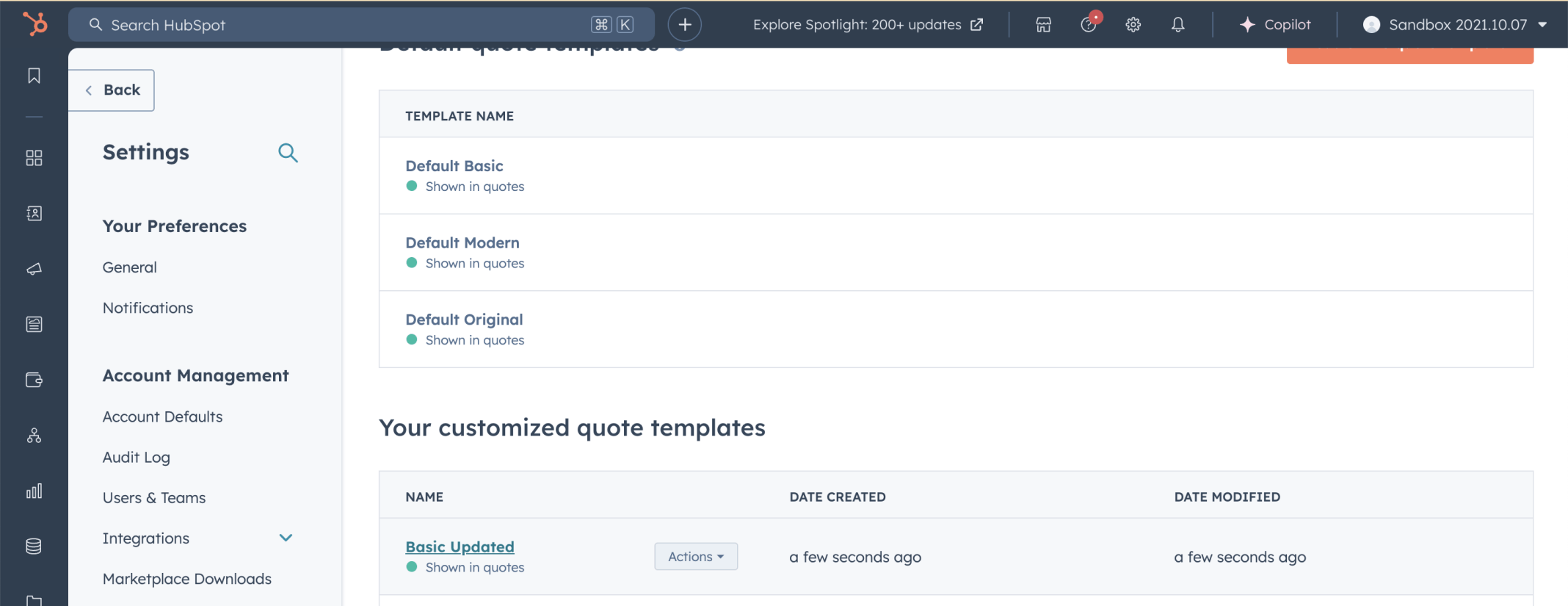Click the NAME column header
This screenshot has width=1568, height=606.
(x=424, y=497)
